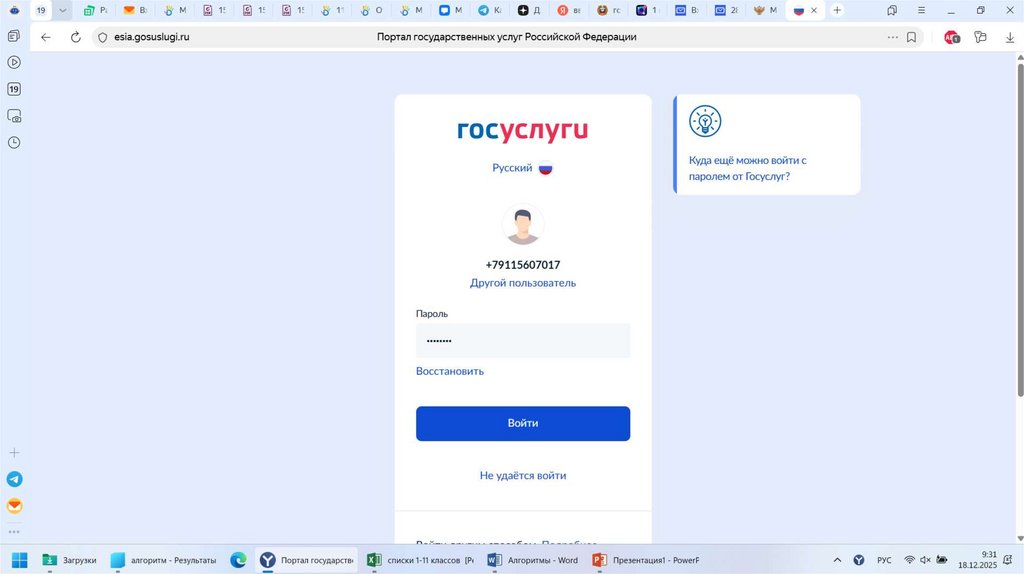Open the browser hamburger menu
The image size is (1024, 574).
pos(921,10)
